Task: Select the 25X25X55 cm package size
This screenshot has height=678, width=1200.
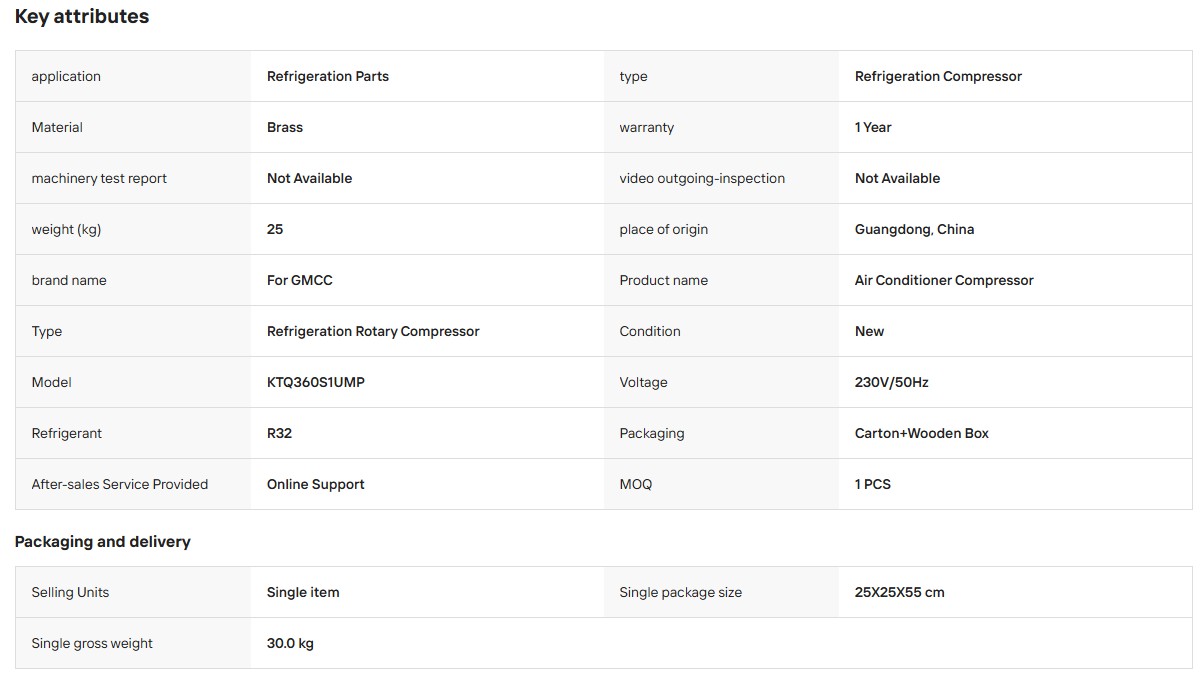Action: click(x=900, y=592)
